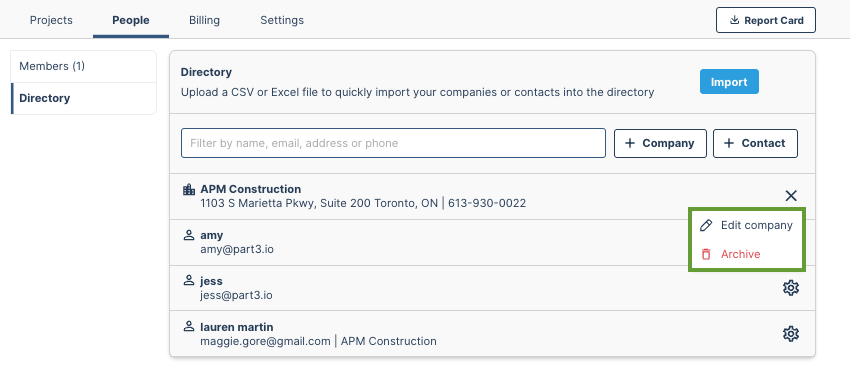This screenshot has height=391, width=850.
Task: Click the red trash icon for Archive
Action: click(x=706, y=254)
